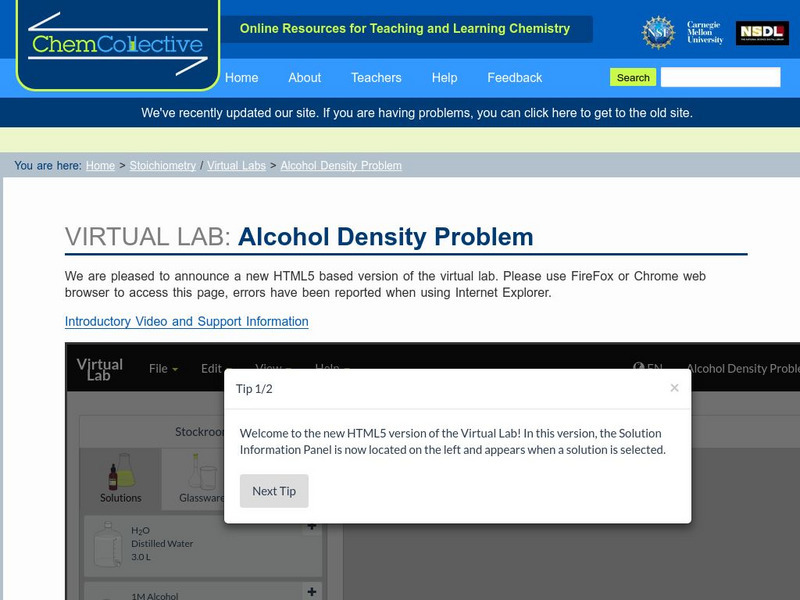
Task: Open the Virtual Lab File dropdown
Action: click(x=163, y=368)
